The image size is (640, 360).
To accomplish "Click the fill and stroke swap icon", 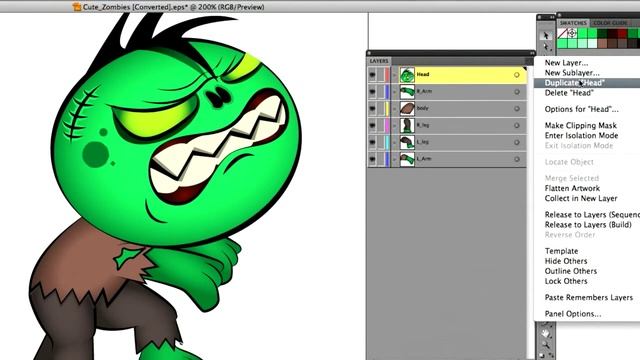I will [x=551, y=355].
